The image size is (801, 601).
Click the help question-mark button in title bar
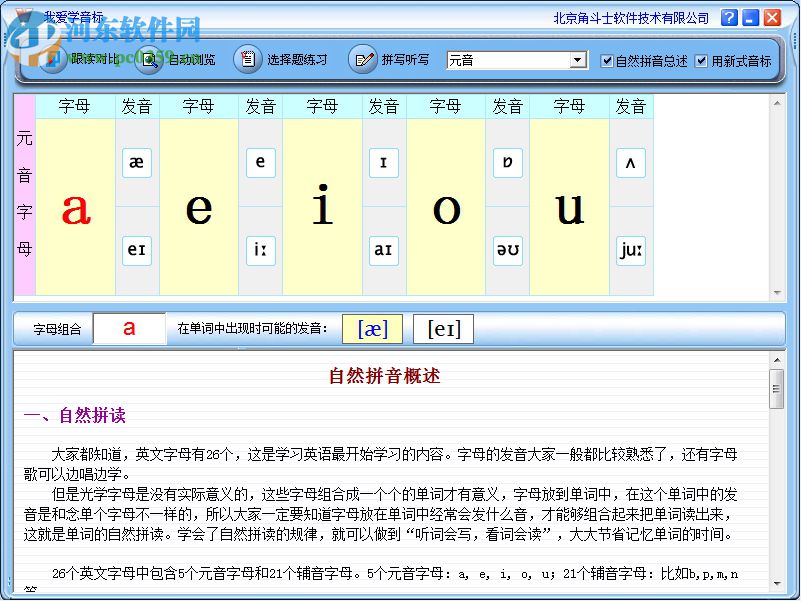point(729,18)
